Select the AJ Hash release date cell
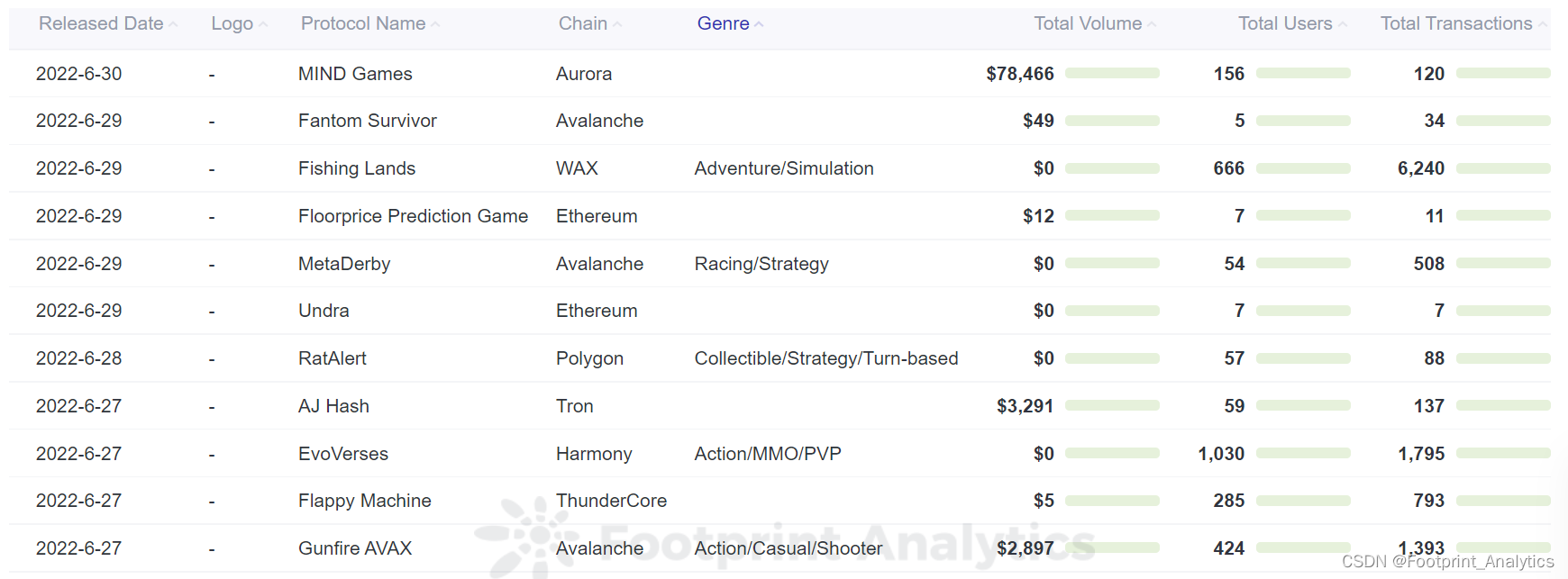Screen dimensions: 1568x579 [x=78, y=406]
